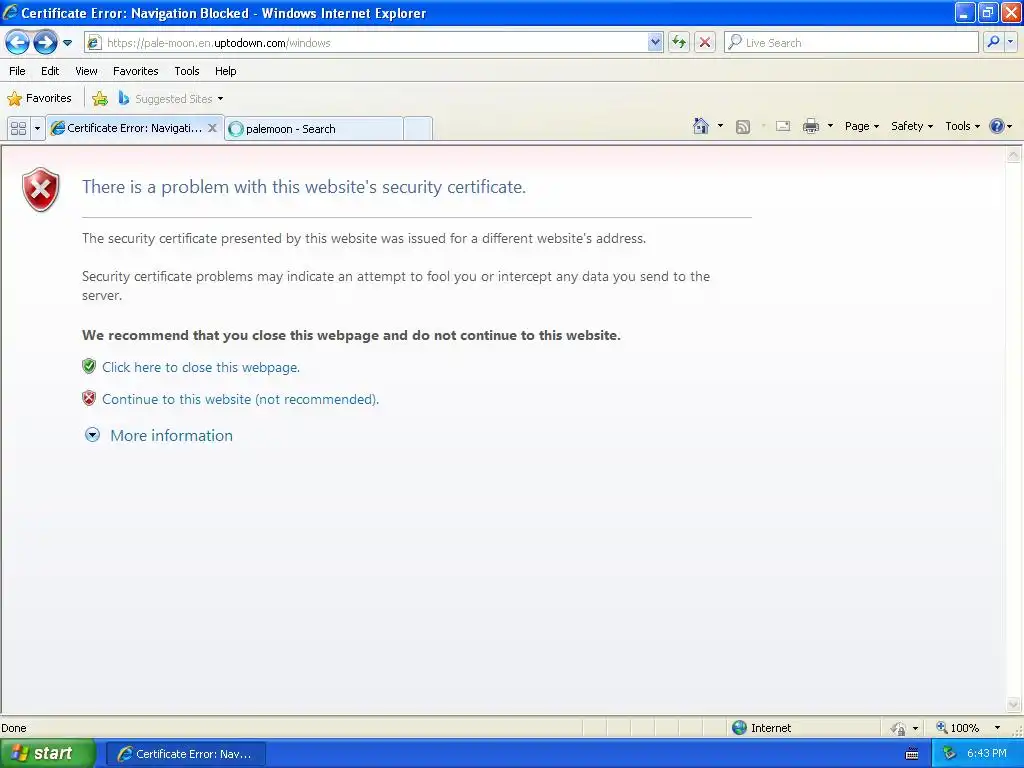Screen dimensions: 1024x768
Task: Refresh the page with the green arrows icon
Action: (679, 42)
